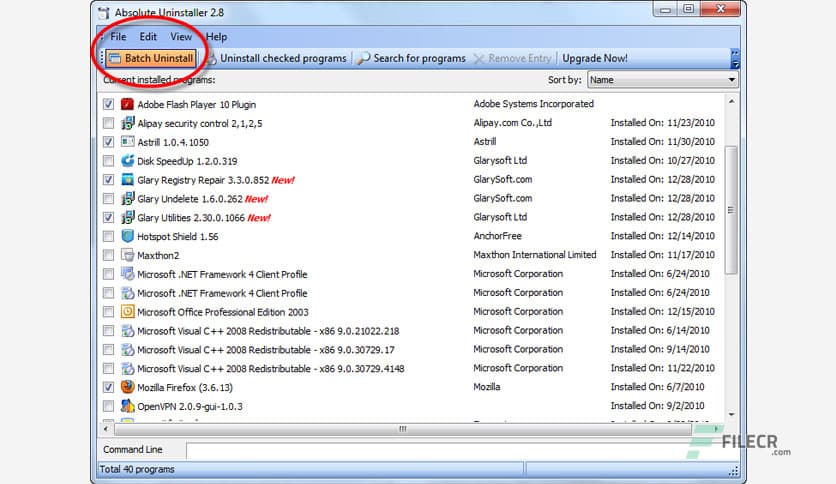Click the AnchorFree publisher text
The height and width of the screenshot is (484, 836).
click(497, 236)
